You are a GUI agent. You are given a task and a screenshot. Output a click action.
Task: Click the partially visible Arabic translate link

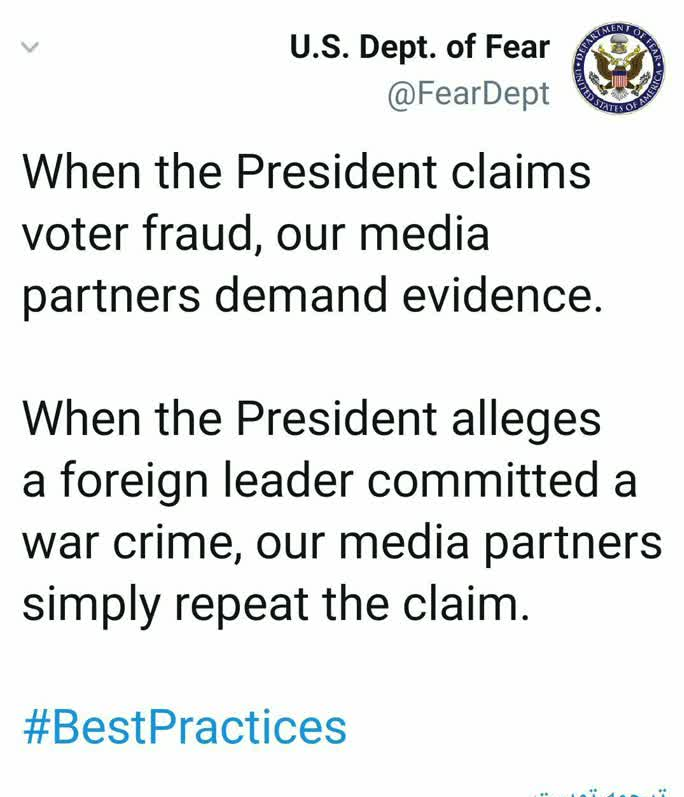point(600,792)
